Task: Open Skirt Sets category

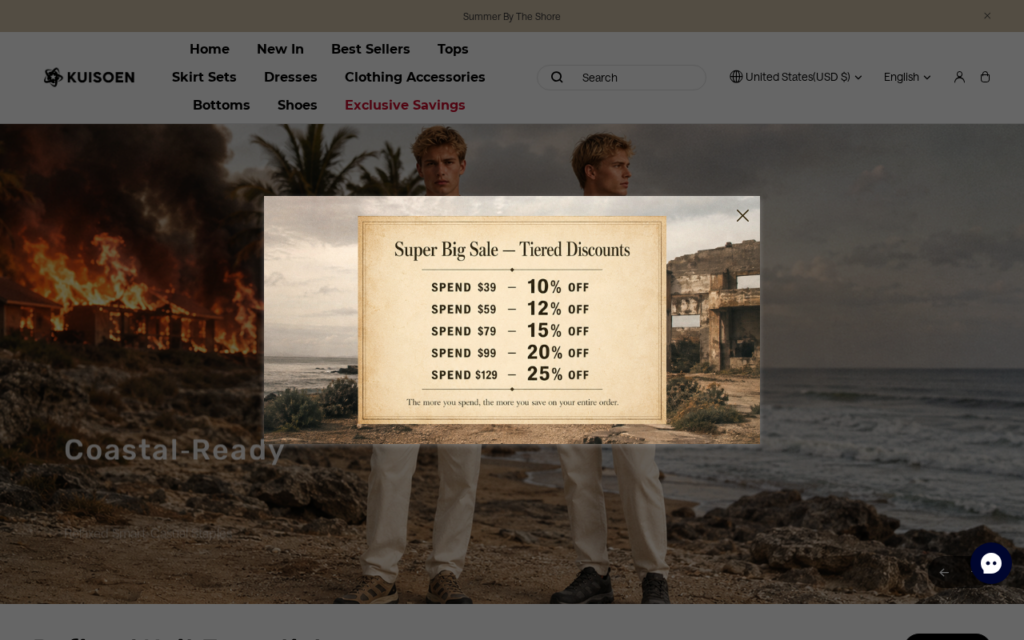Action: [204, 77]
